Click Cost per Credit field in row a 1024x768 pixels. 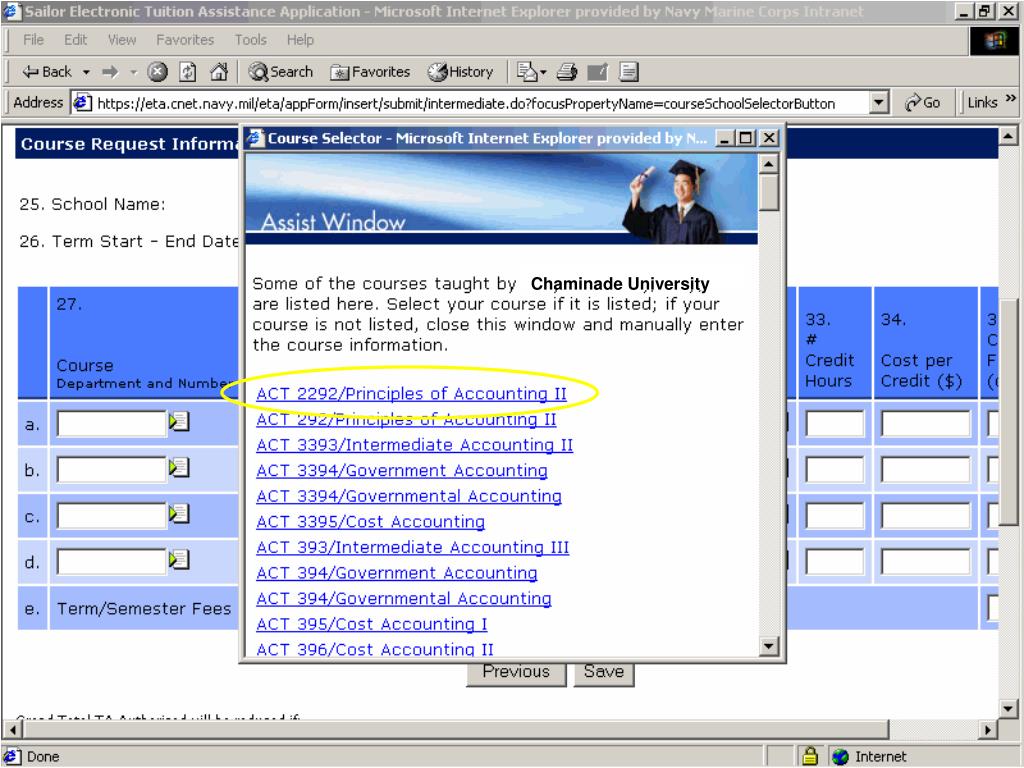(925, 424)
